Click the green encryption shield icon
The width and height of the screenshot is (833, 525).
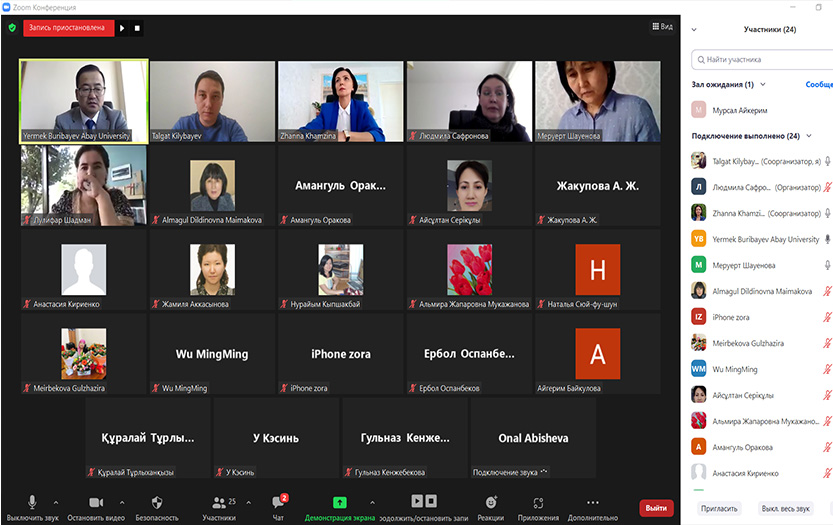coord(12,28)
